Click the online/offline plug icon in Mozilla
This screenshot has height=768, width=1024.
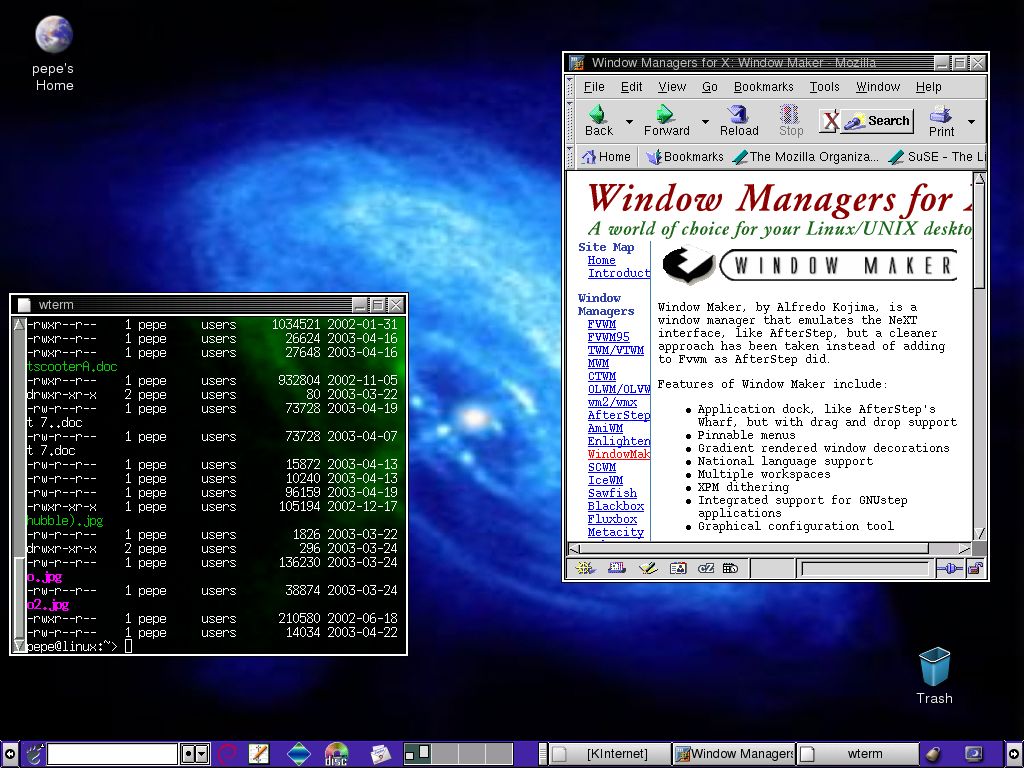point(950,568)
